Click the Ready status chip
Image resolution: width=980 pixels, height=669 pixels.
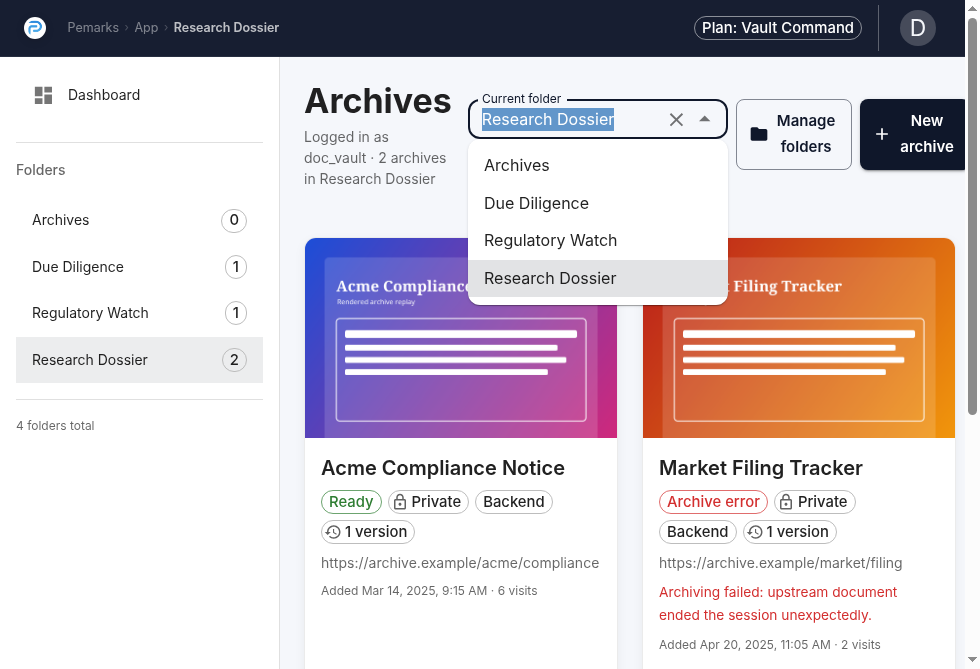pos(351,502)
